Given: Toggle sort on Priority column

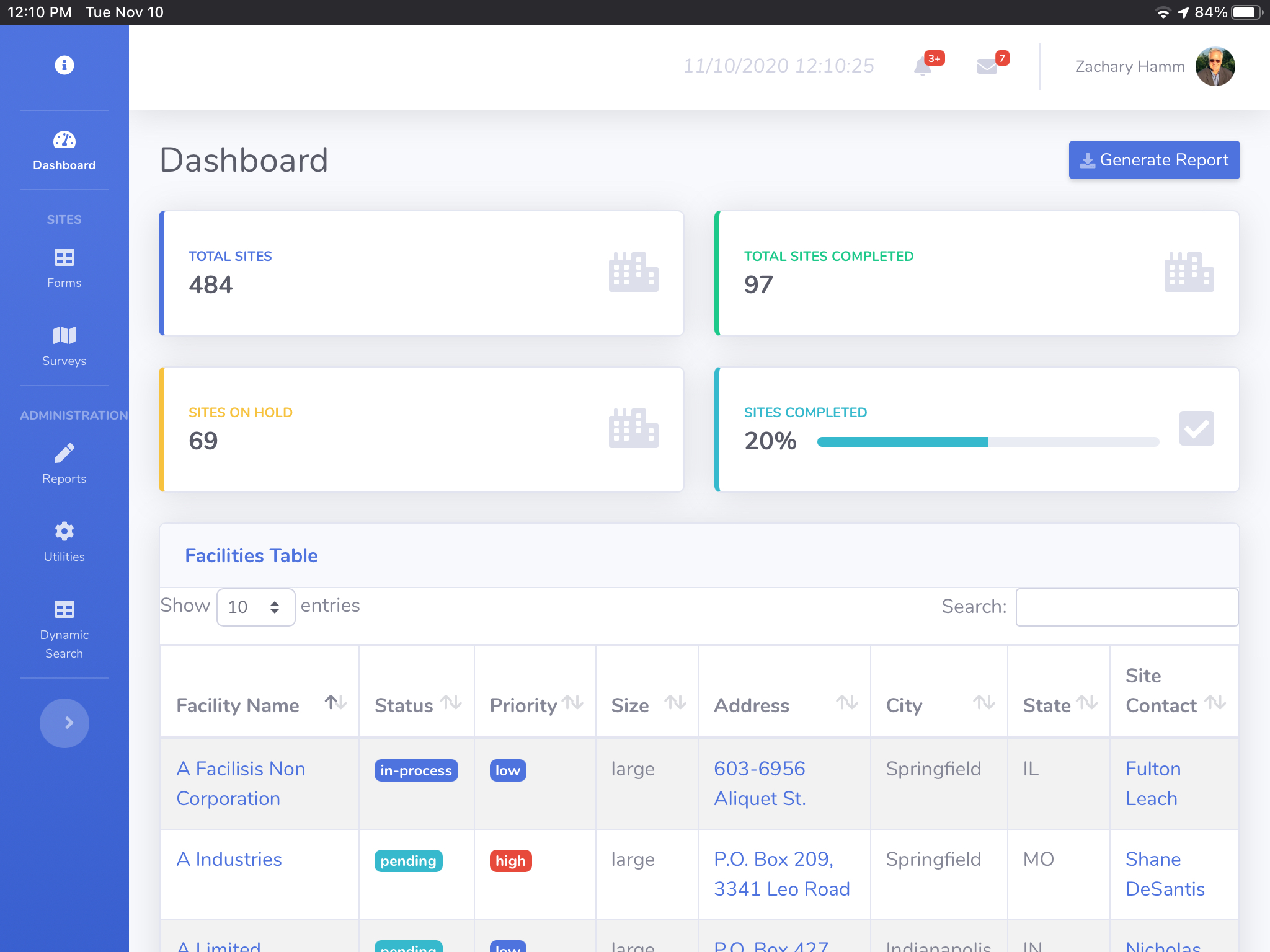Looking at the screenshot, I should [572, 703].
